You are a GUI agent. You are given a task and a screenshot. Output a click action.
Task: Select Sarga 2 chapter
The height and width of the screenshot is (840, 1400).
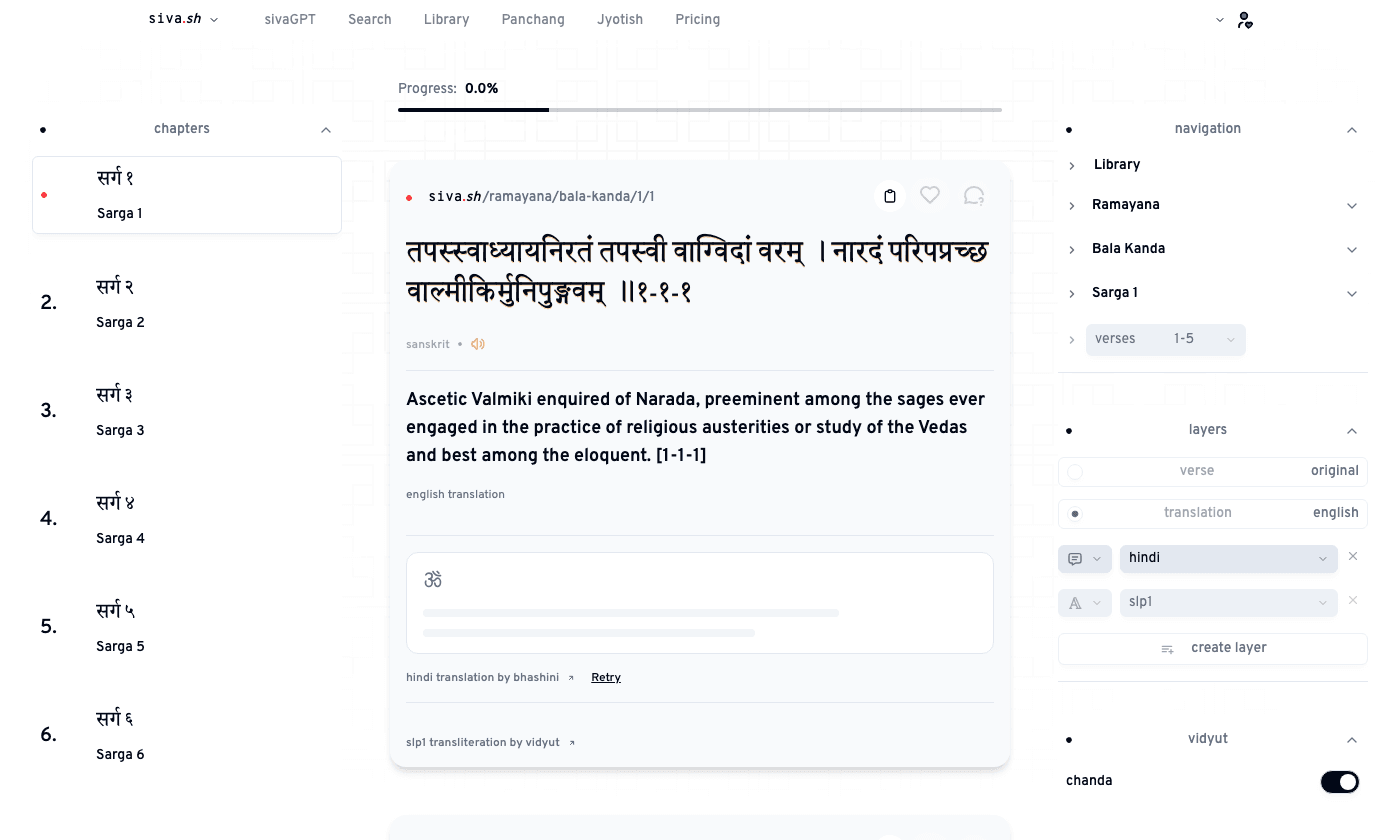pyautogui.click(x=187, y=303)
